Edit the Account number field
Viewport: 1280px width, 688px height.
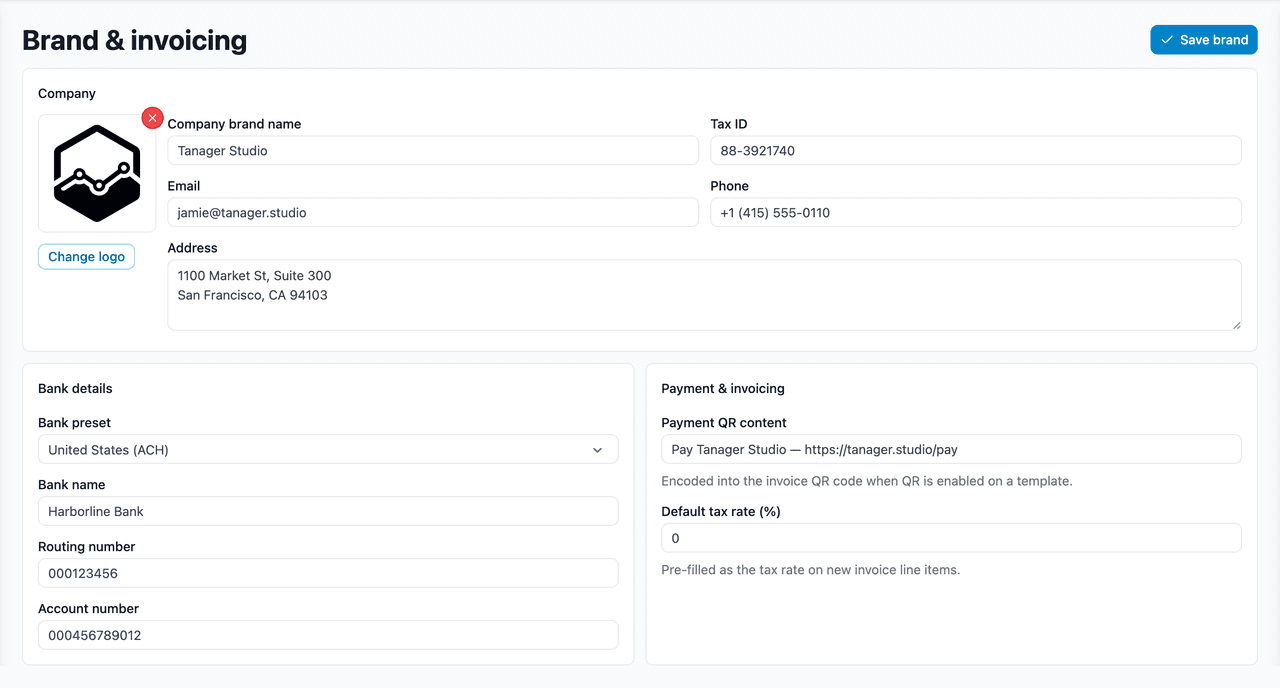pyautogui.click(x=328, y=635)
